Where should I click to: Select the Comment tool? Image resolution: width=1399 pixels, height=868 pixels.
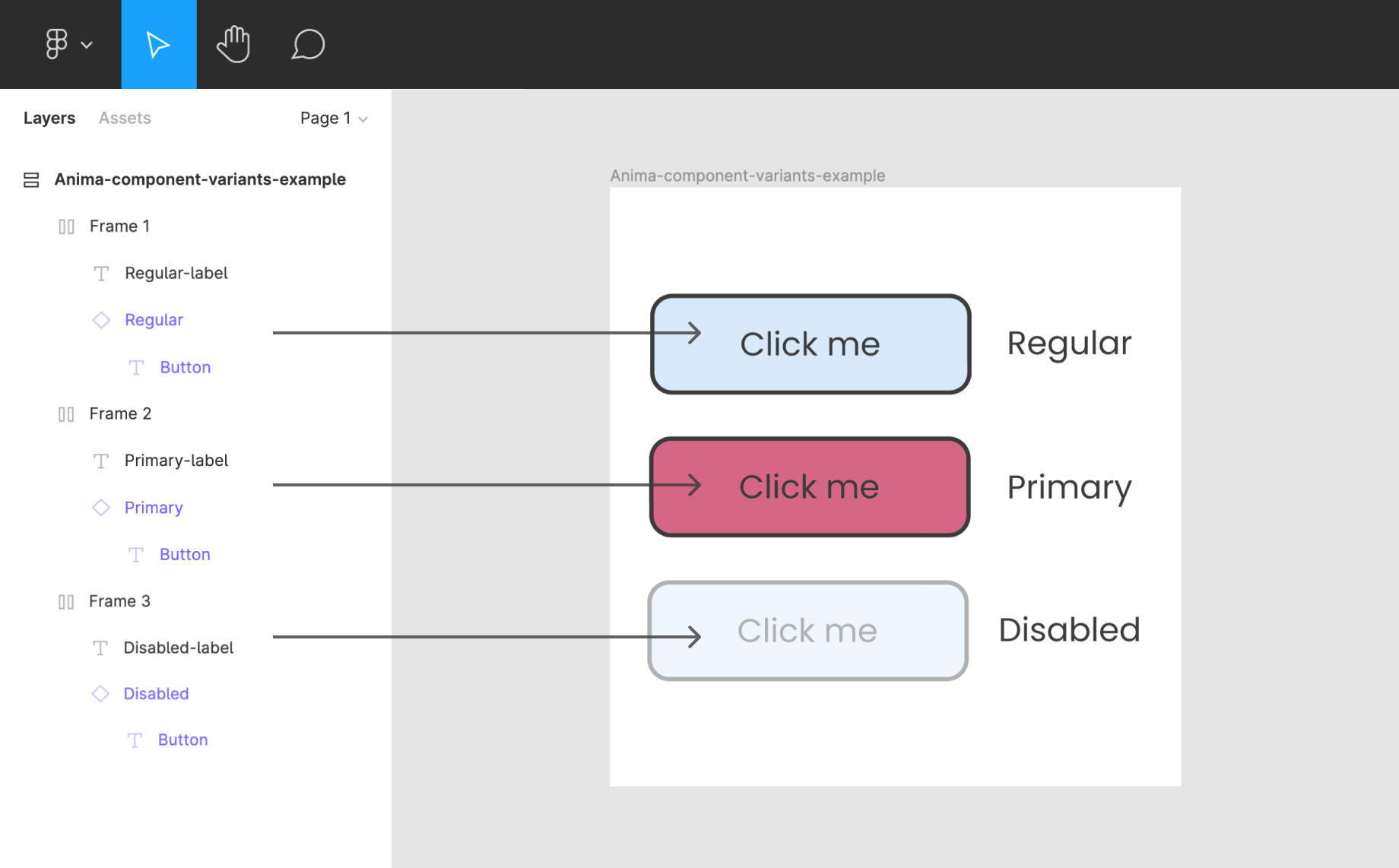308,44
